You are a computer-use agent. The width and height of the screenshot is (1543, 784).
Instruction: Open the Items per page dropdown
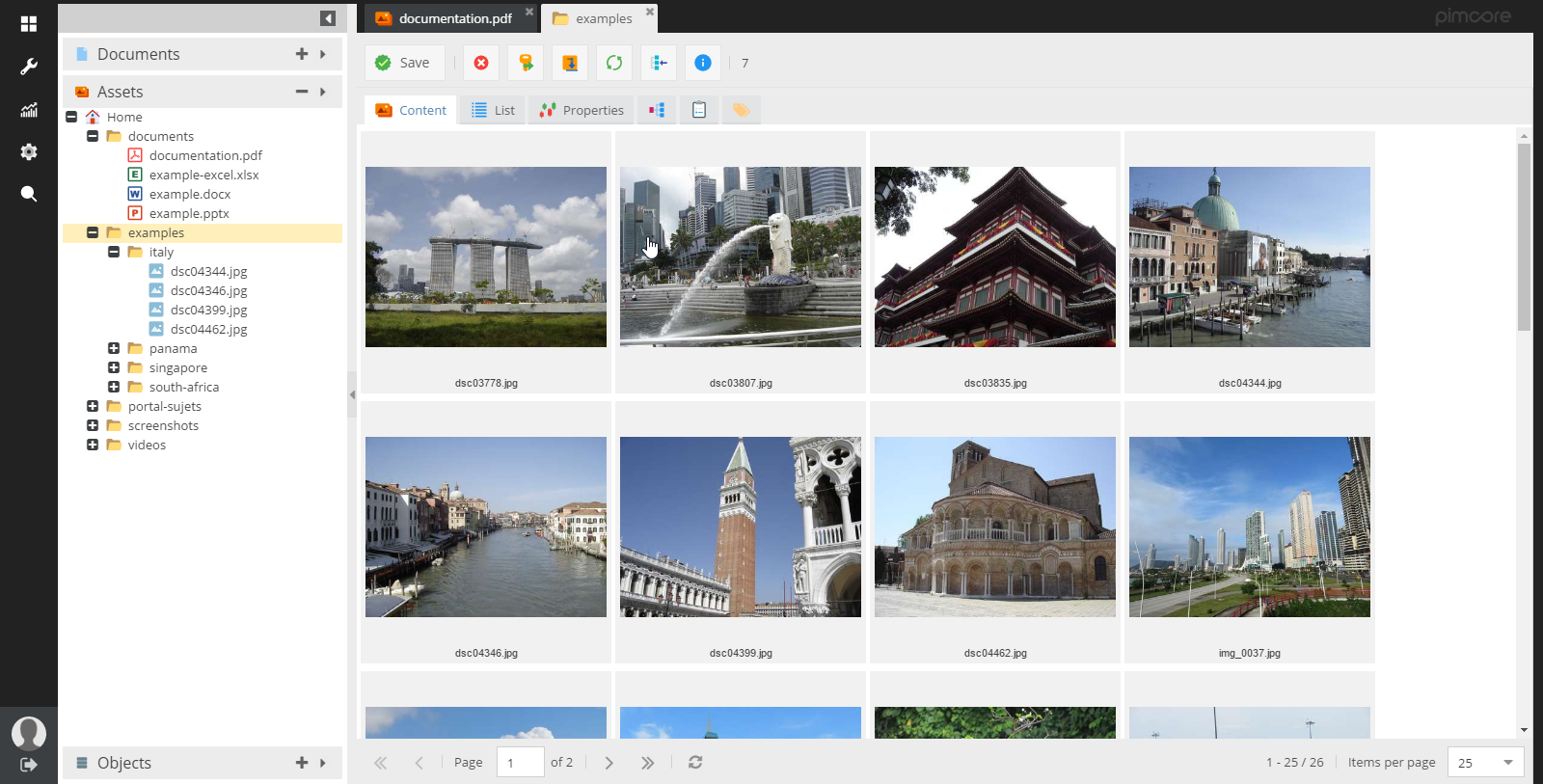[1507, 763]
